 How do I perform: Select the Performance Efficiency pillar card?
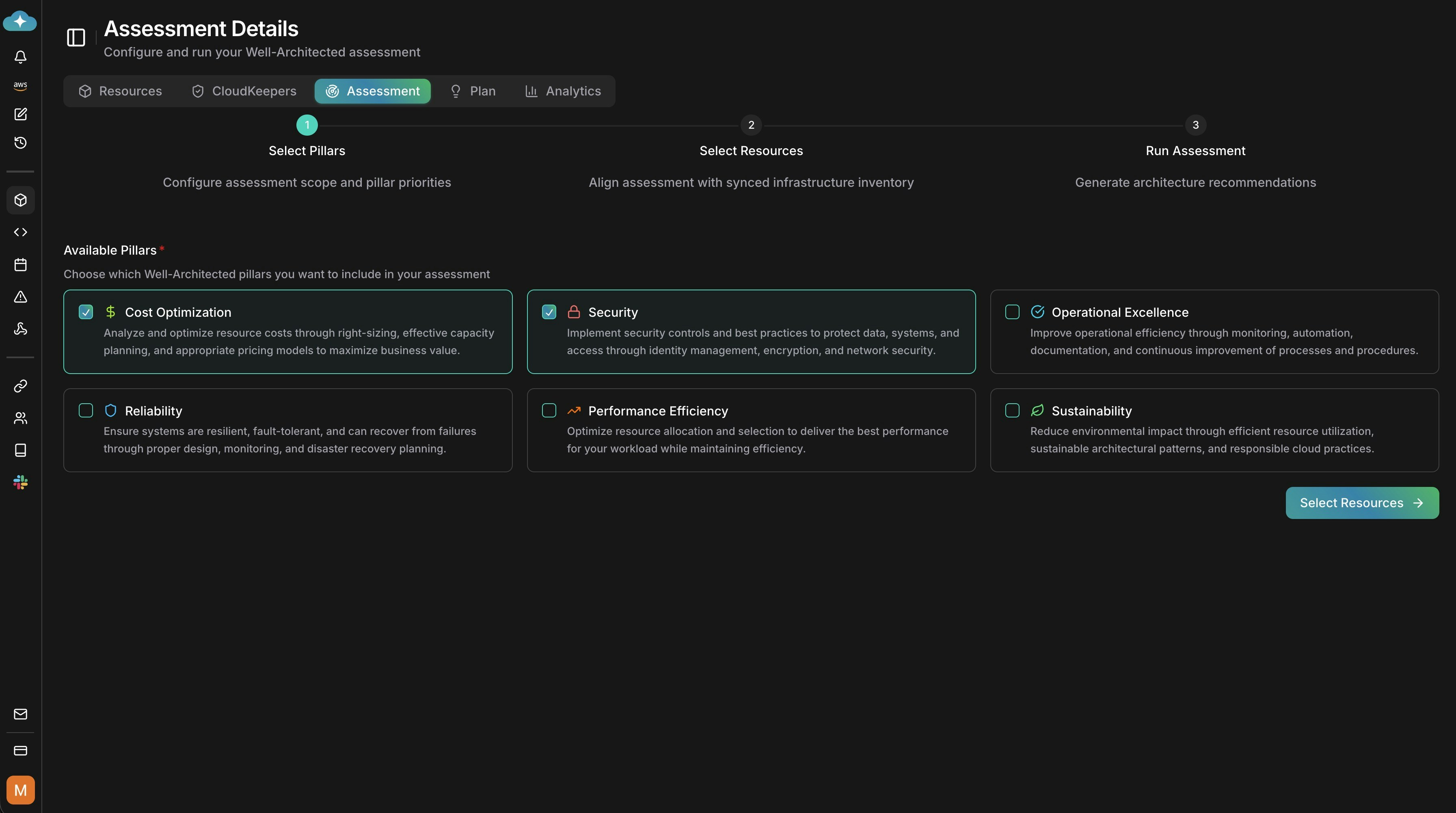pyautogui.click(x=751, y=430)
